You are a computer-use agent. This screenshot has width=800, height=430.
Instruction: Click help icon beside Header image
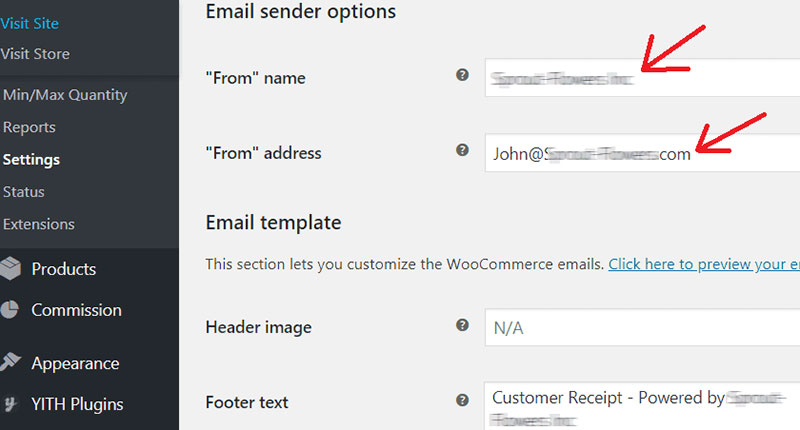coord(462,325)
